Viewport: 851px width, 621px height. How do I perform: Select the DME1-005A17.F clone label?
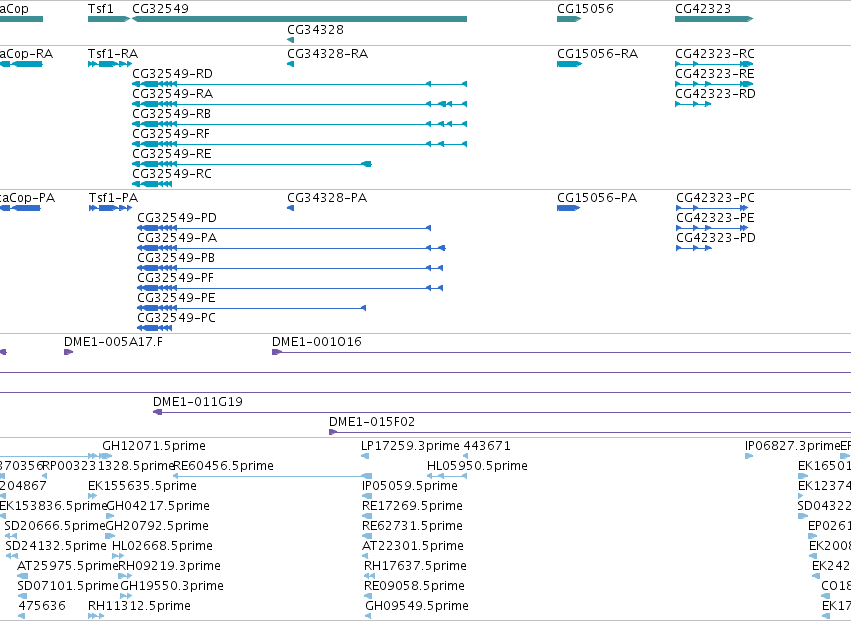tap(113, 342)
